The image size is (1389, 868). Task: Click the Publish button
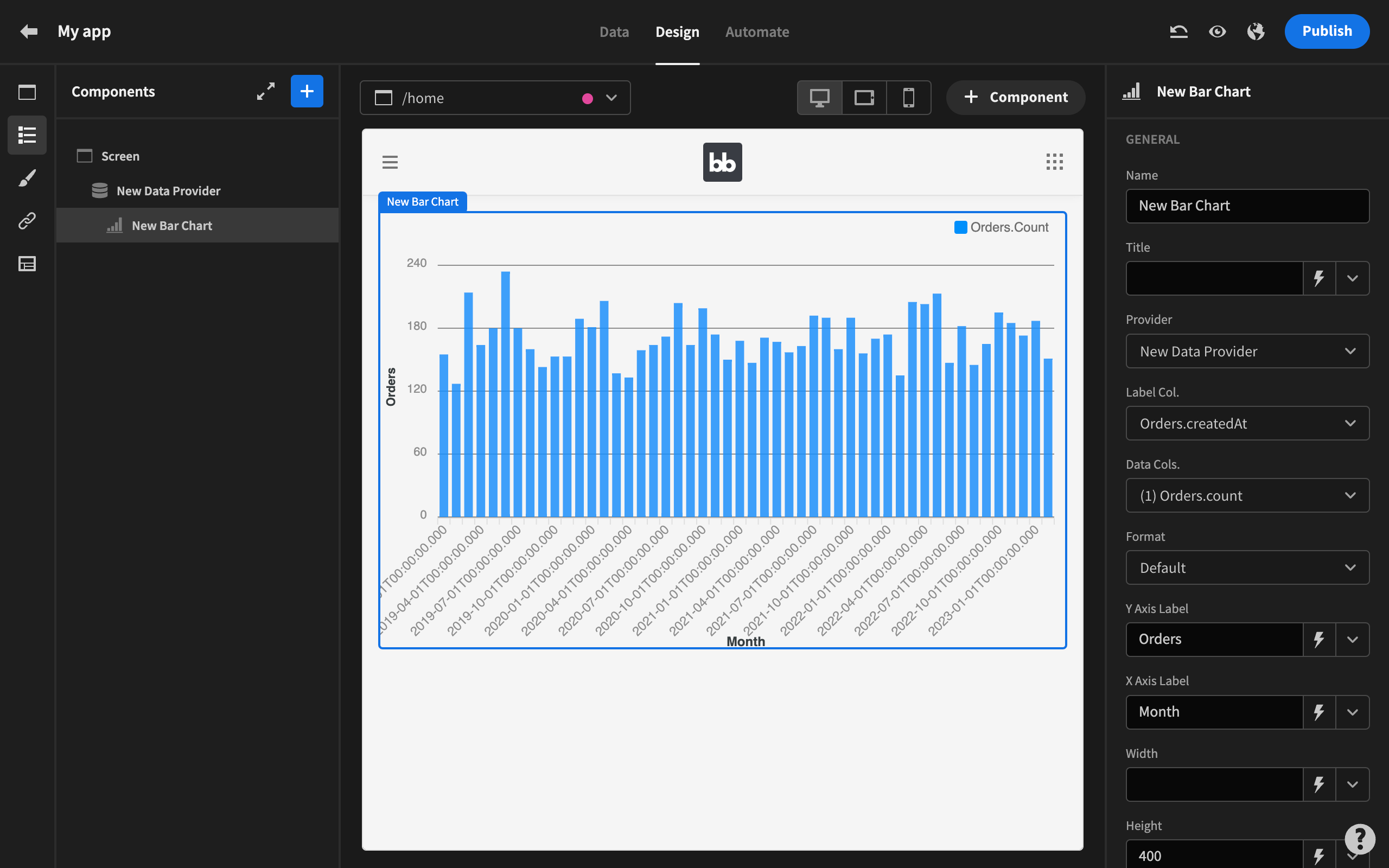[1327, 31]
